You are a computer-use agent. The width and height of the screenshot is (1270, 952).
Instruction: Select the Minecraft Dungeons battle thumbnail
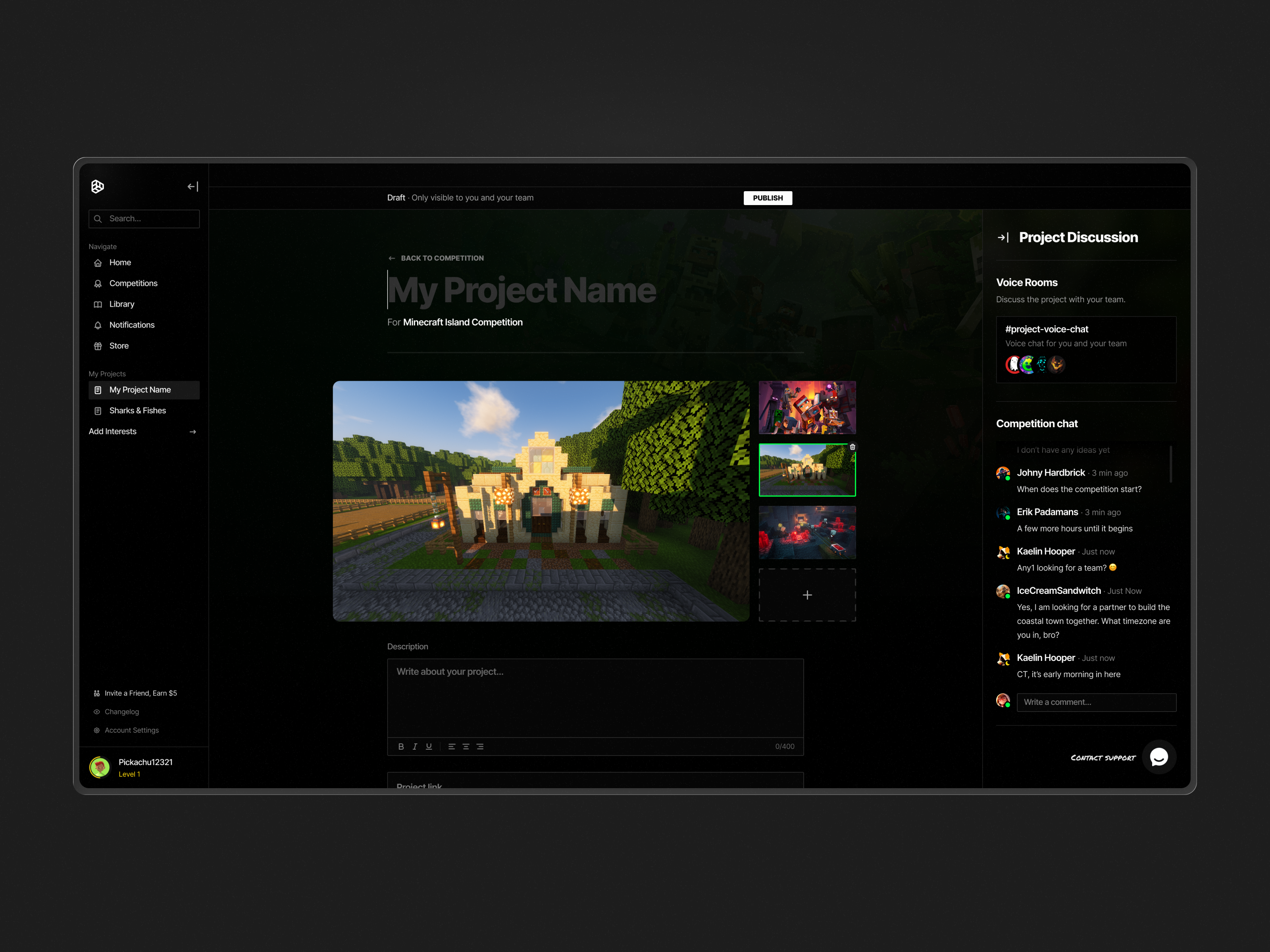coord(807,407)
